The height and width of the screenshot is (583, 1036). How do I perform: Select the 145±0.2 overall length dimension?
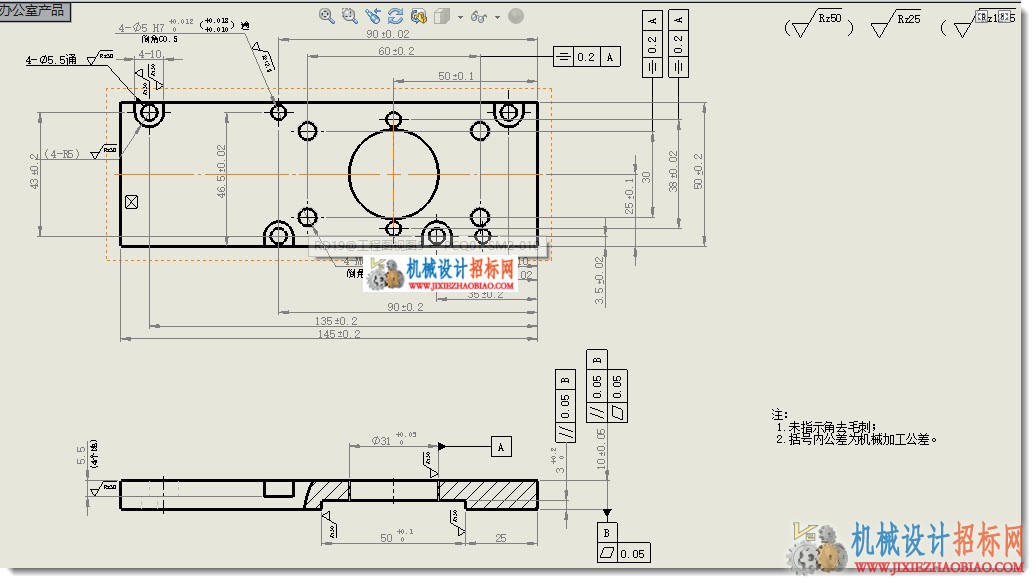click(x=339, y=334)
